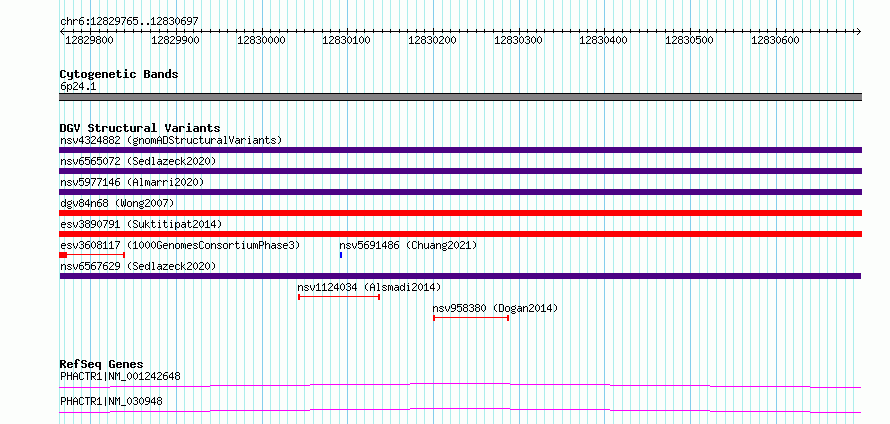Screen dimensions: 890x424
Task: Open variant nsv4324882 gnomAD label
Action: point(171,140)
